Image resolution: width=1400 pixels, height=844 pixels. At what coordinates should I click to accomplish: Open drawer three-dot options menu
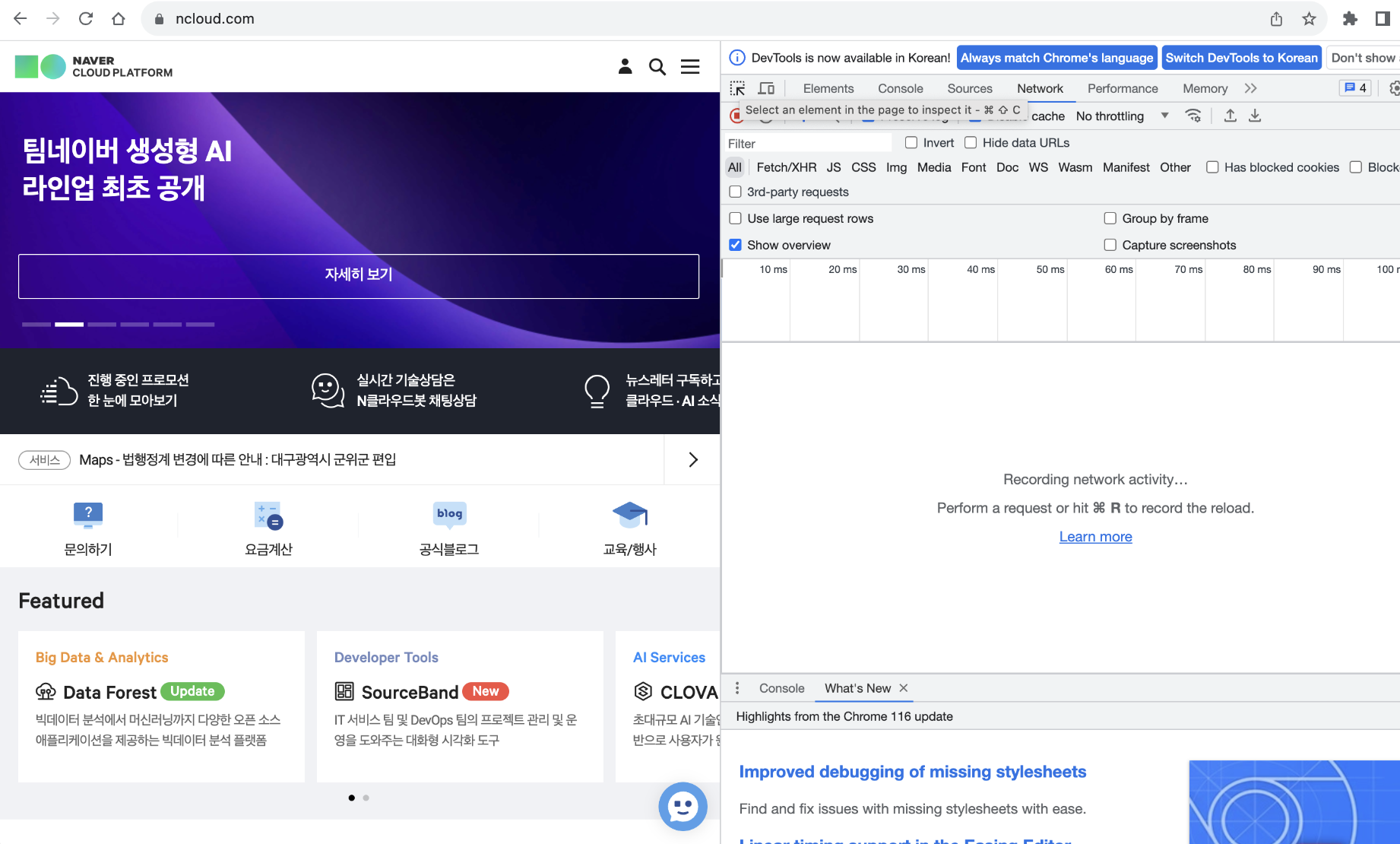(737, 688)
